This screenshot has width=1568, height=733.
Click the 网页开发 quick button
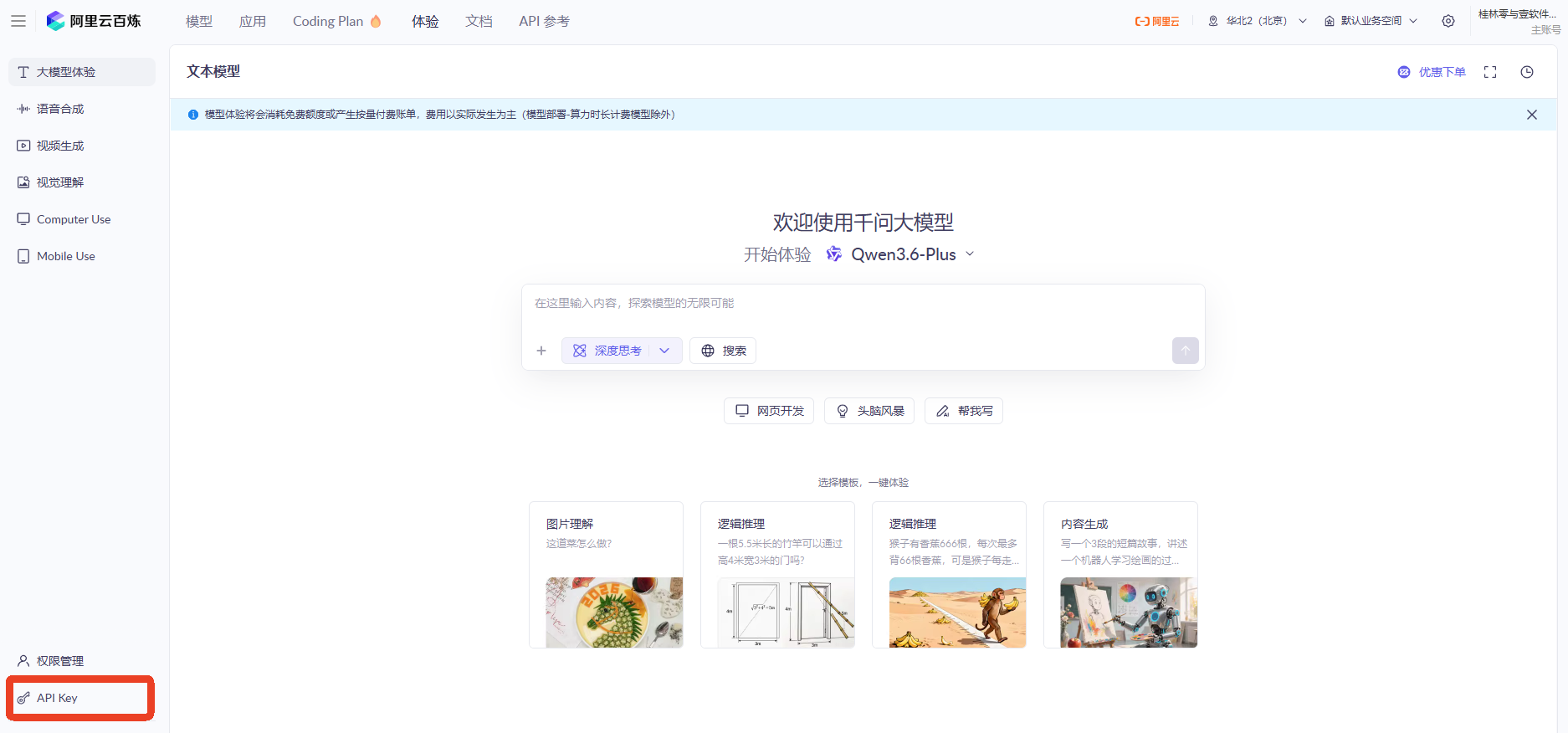(769, 411)
